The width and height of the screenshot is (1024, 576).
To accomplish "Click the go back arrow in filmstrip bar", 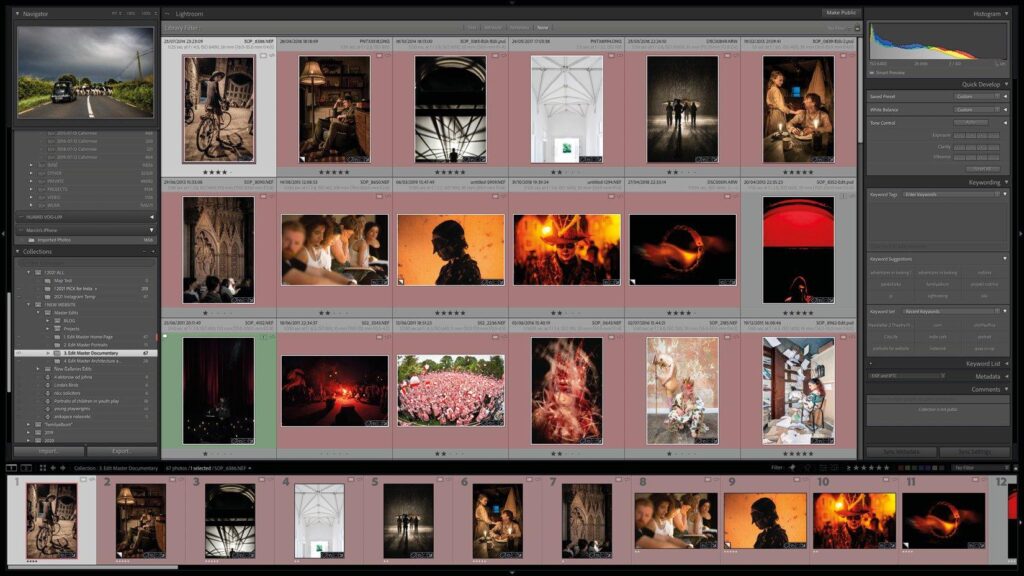I will [52, 467].
